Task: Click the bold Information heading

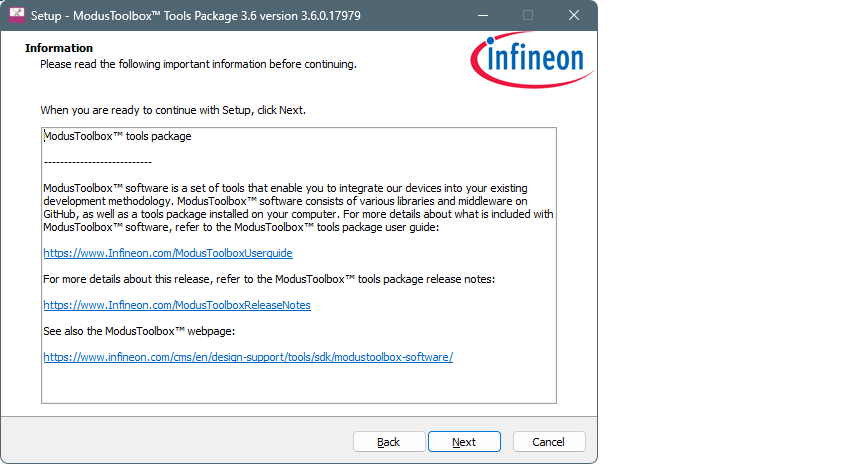Action: 59,48
